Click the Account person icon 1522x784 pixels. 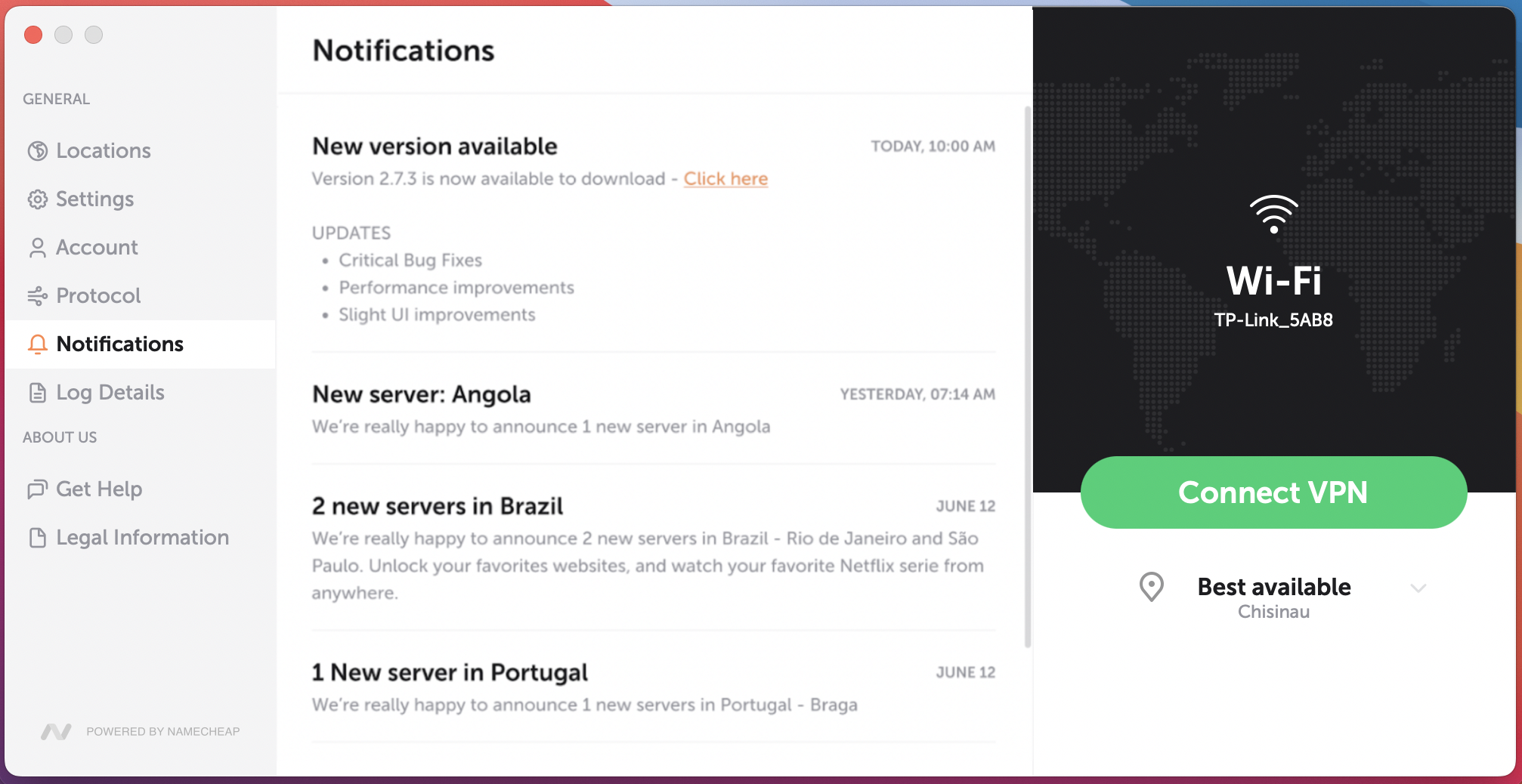(37, 248)
